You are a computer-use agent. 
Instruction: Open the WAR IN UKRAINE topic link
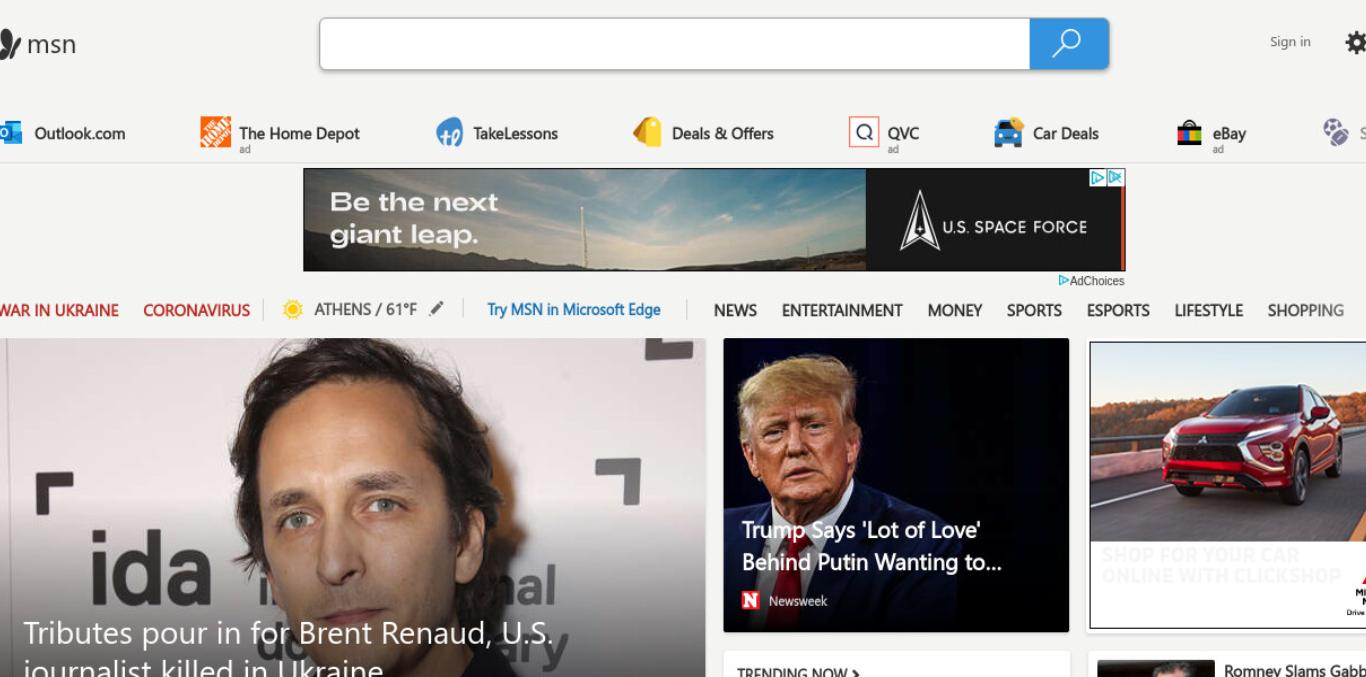point(59,310)
